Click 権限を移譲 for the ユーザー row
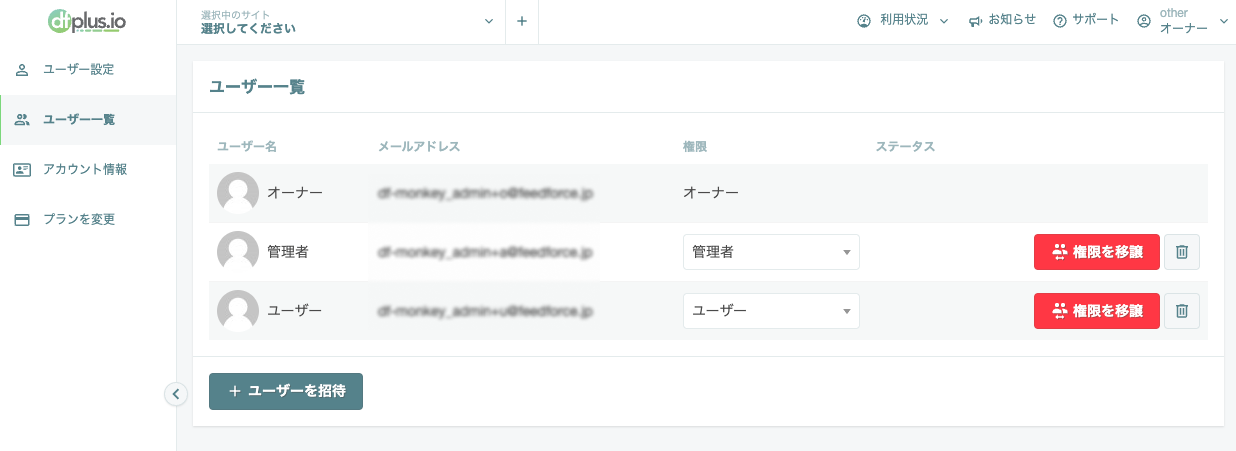This screenshot has height=451, width=1236. pos(1097,311)
